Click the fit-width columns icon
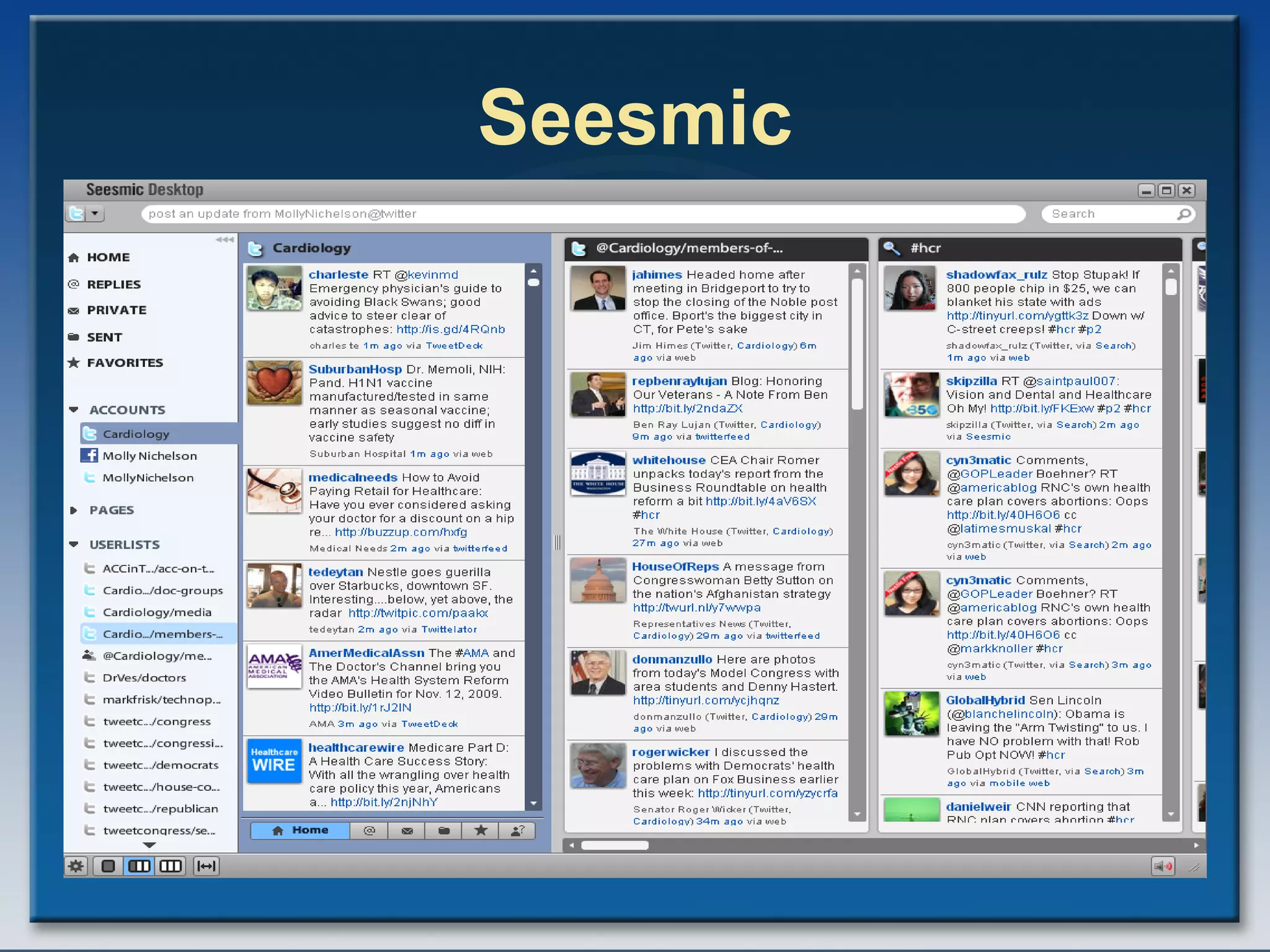 (206, 866)
